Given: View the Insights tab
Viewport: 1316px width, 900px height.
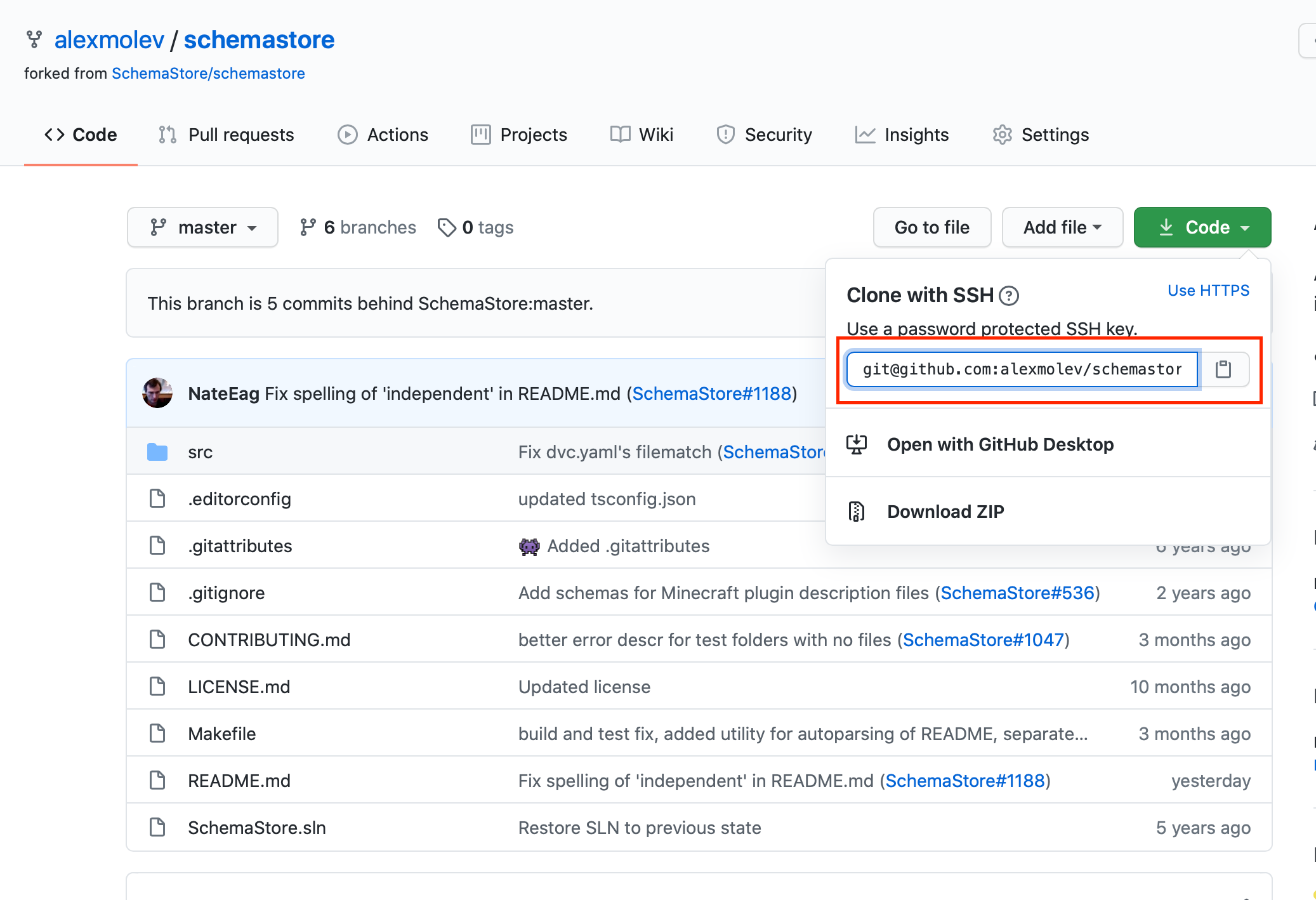Looking at the screenshot, I should 902,135.
